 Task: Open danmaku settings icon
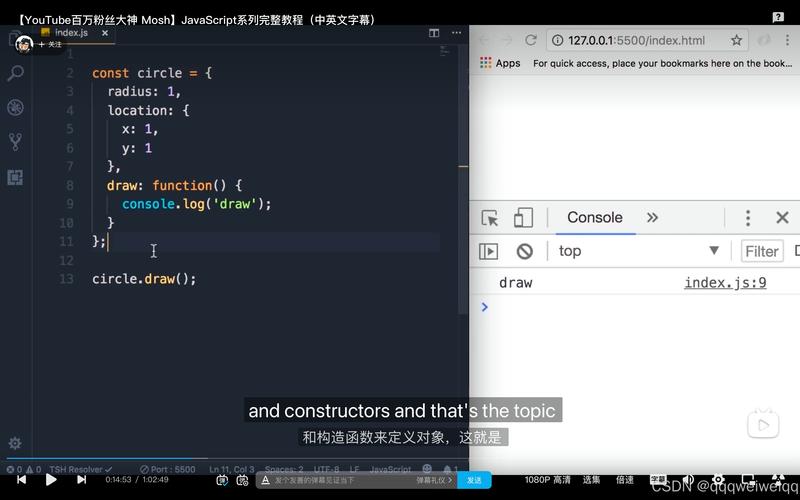point(242,480)
